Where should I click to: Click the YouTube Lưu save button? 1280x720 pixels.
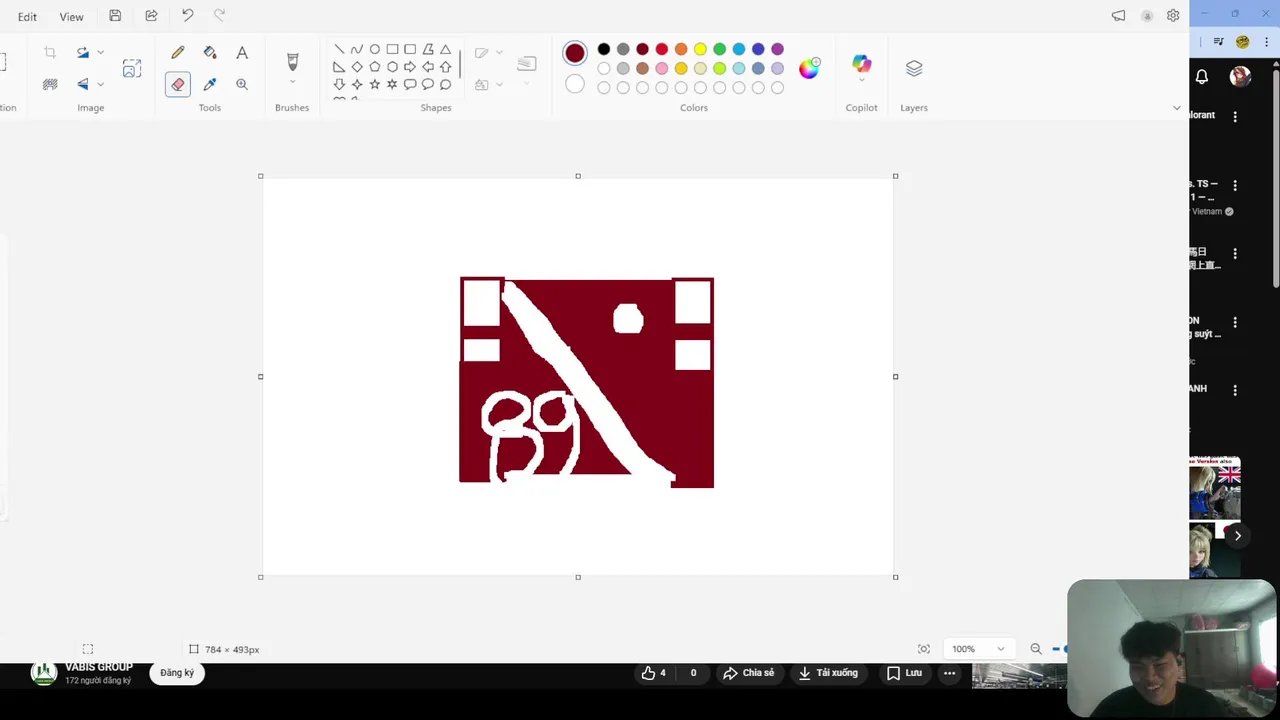[904, 673]
